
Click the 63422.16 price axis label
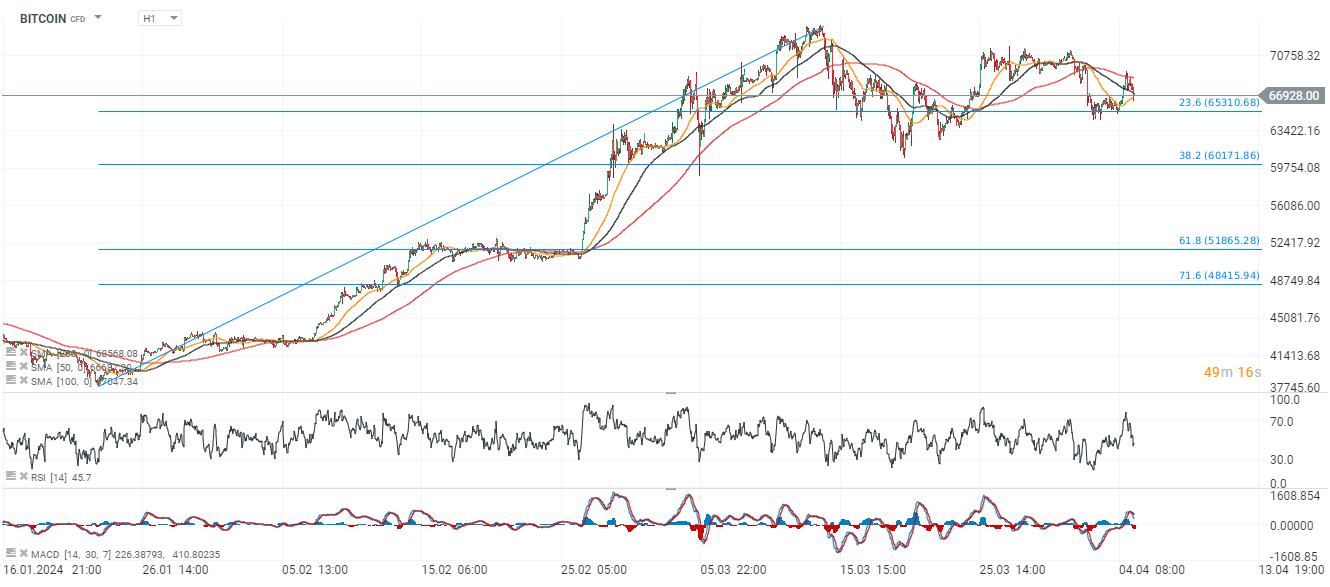pos(1295,131)
